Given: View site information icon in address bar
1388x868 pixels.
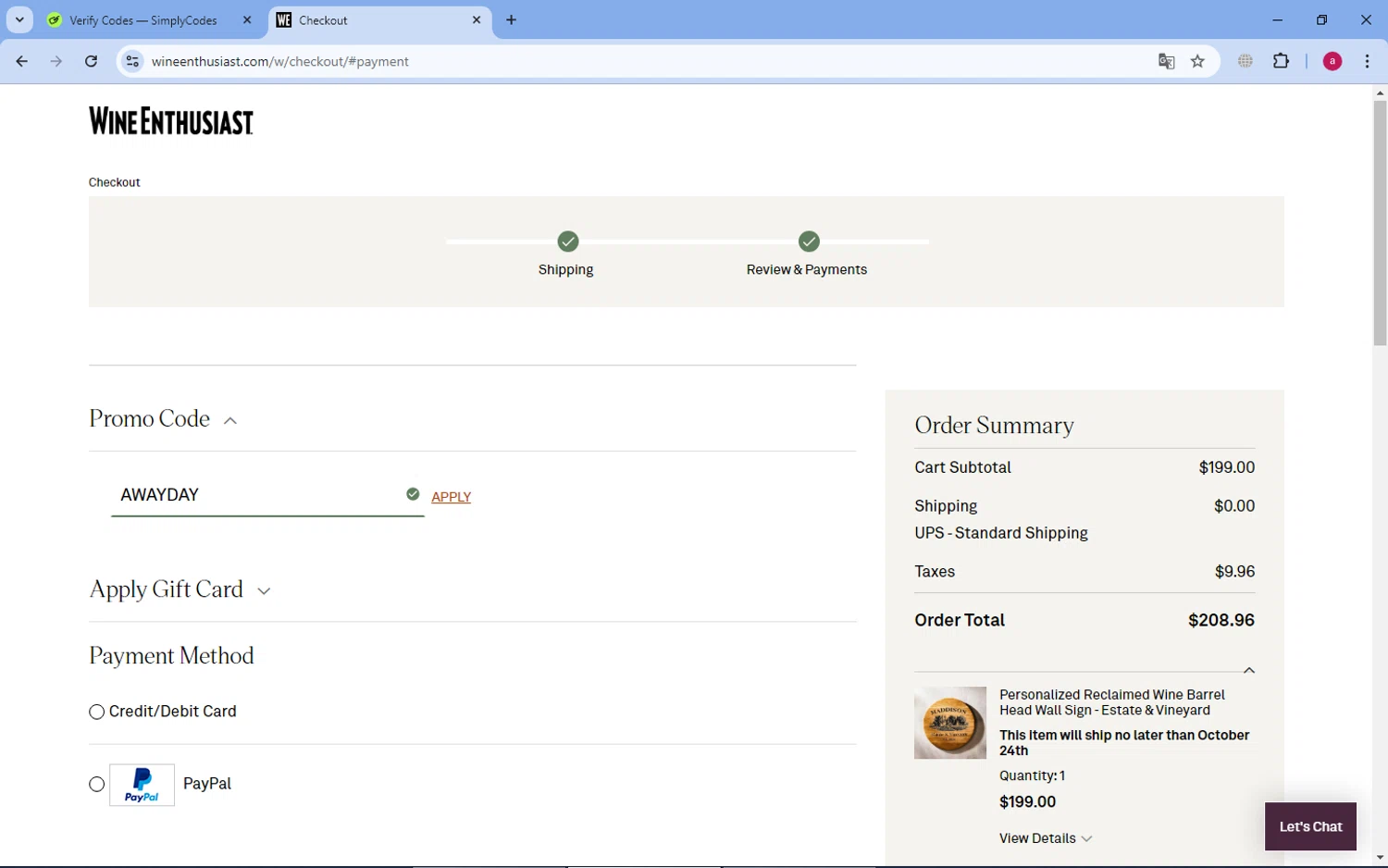Looking at the screenshot, I should click(132, 61).
